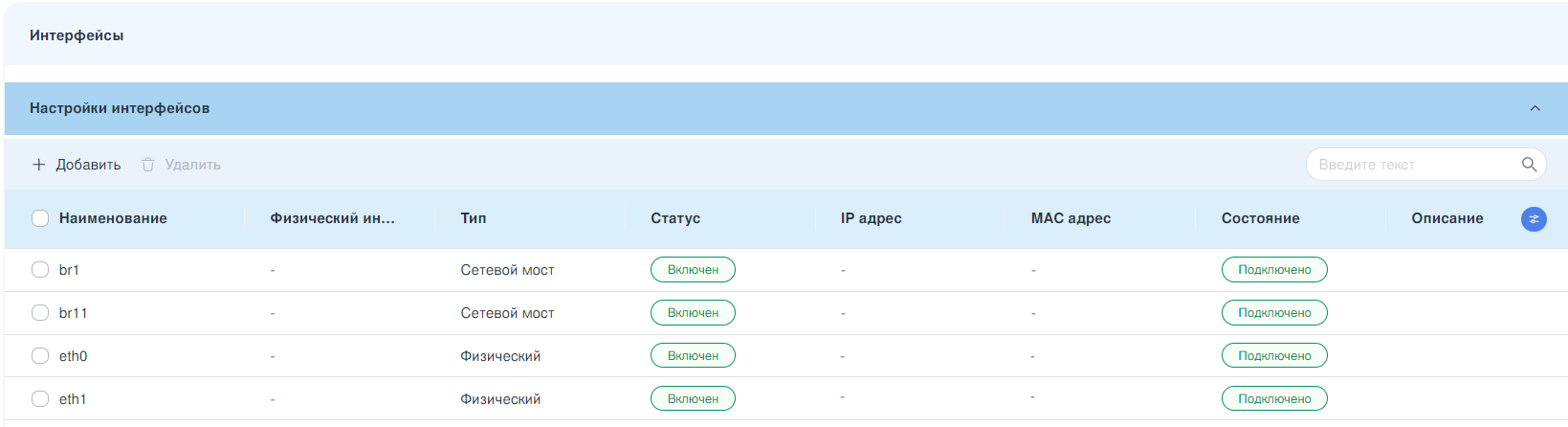The width and height of the screenshot is (1568, 427).
Task: Click the Состояние column header
Action: click(1260, 218)
